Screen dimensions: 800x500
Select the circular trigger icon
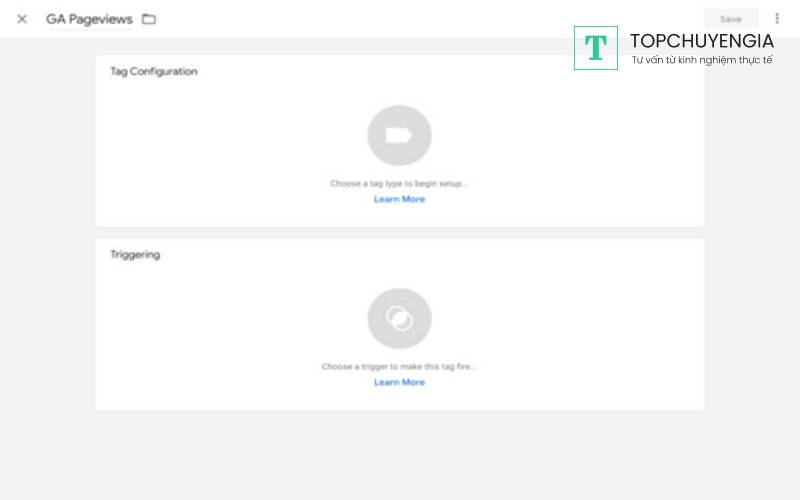pos(399,318)
